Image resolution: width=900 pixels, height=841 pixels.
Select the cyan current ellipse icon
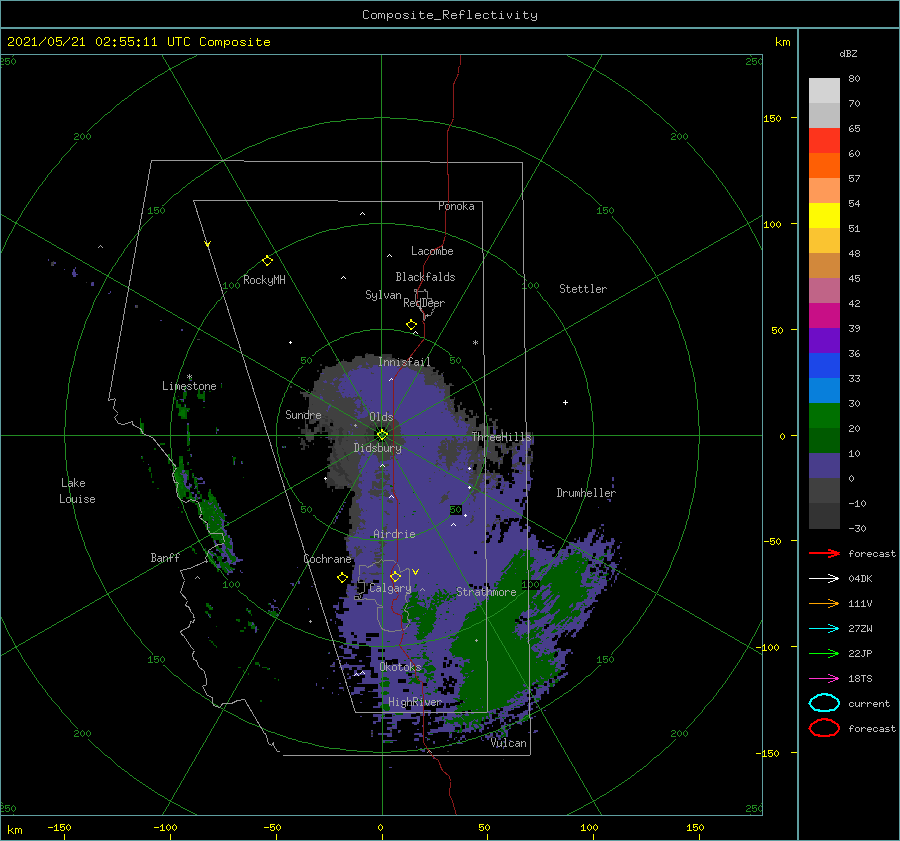tap(824, 703)
